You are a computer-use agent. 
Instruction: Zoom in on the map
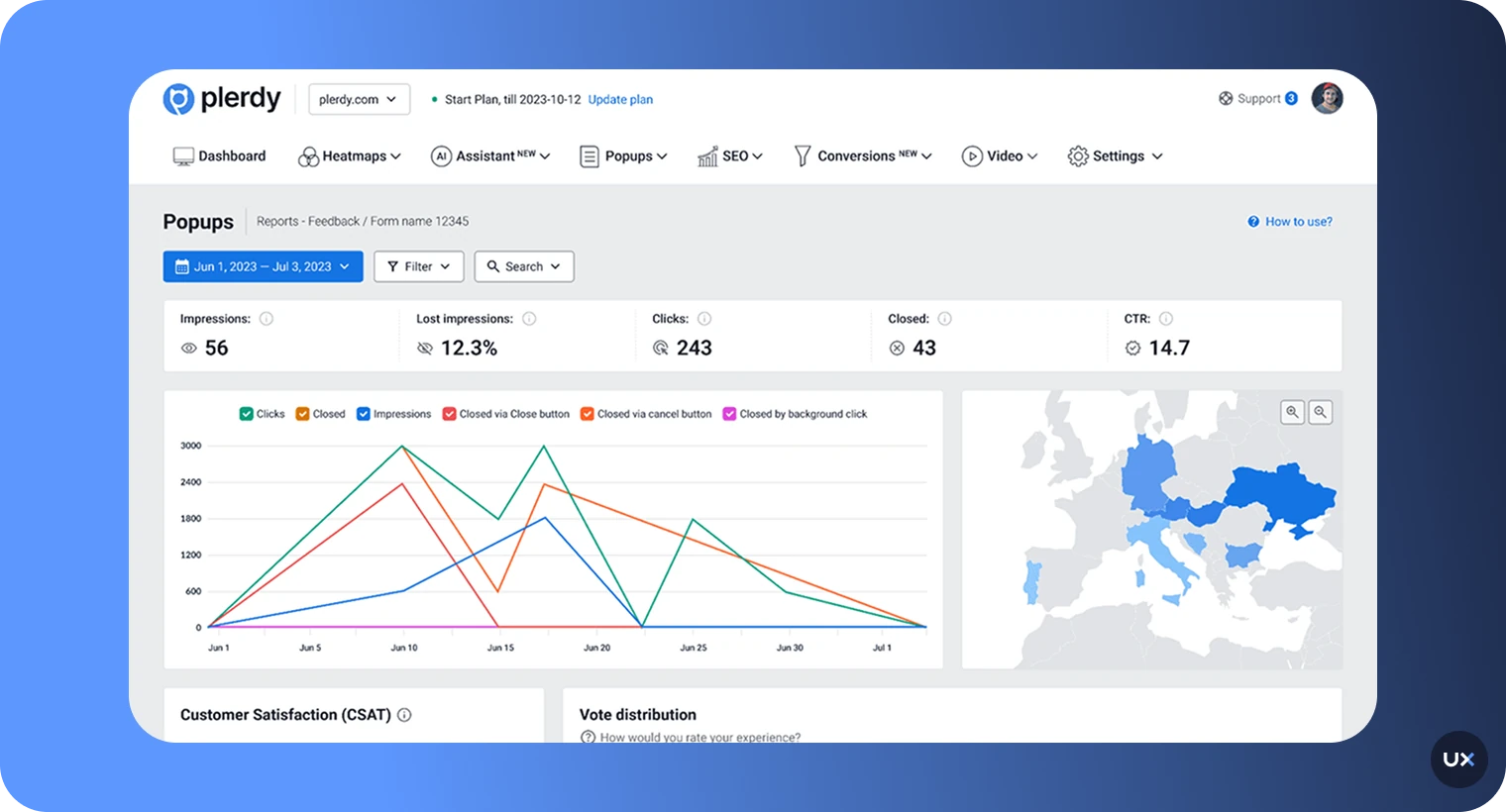point(1292,412)
